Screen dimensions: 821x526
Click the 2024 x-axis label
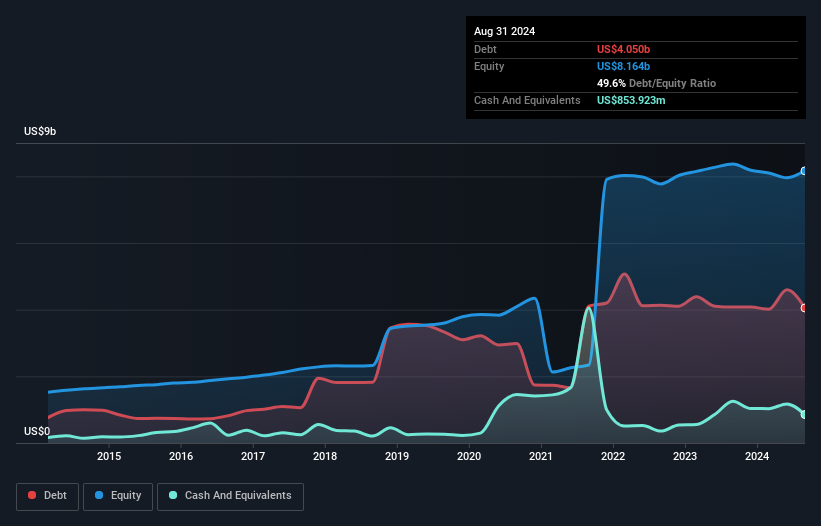coord(757,456)
